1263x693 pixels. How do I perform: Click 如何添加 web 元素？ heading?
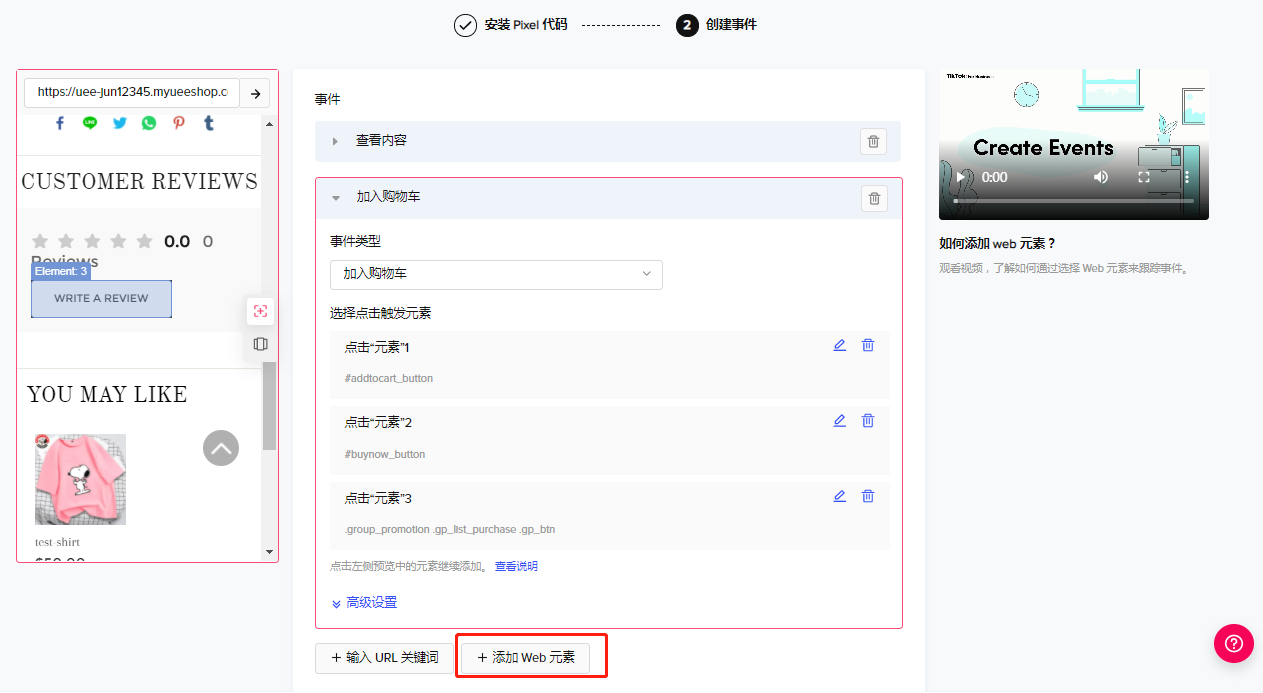[x=998, y=244]
